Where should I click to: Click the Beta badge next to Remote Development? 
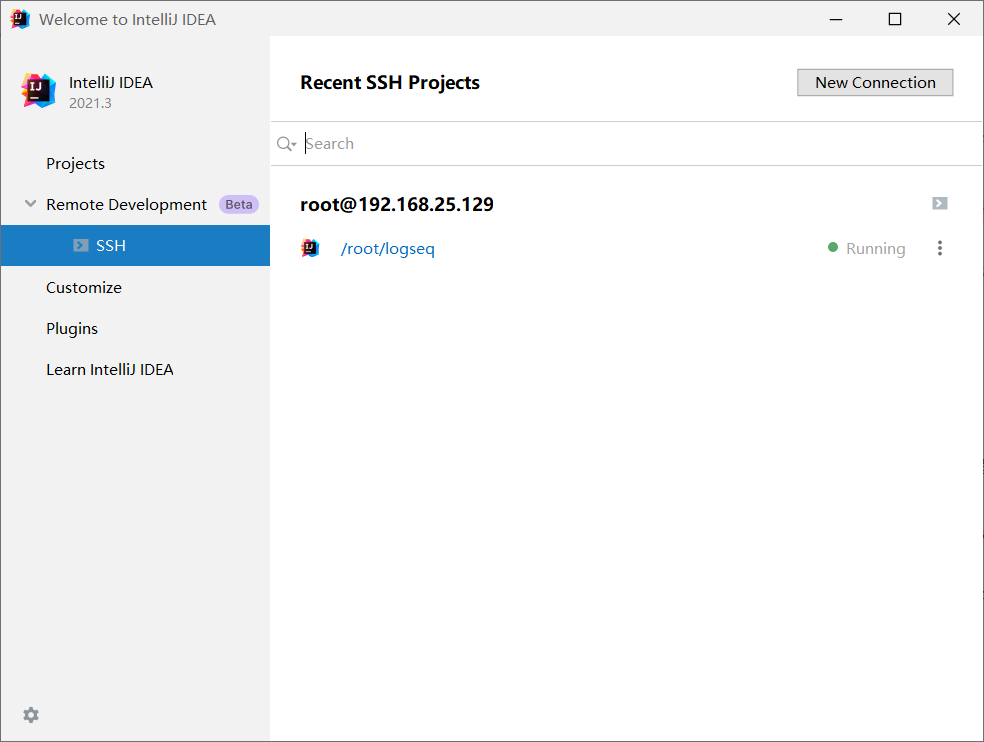238,205
